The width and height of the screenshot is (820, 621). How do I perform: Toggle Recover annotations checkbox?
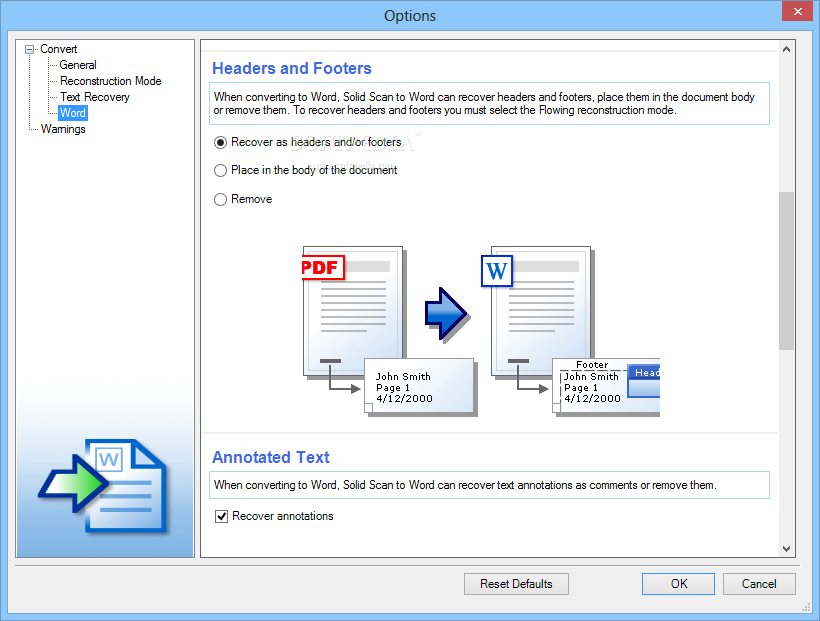click(274, 516)
